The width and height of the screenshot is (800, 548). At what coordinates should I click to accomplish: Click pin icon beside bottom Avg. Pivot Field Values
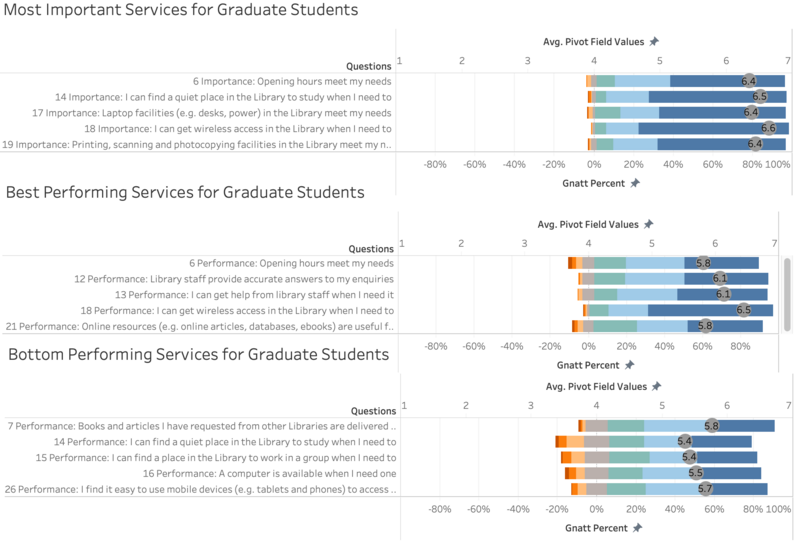tap(657, 387)
